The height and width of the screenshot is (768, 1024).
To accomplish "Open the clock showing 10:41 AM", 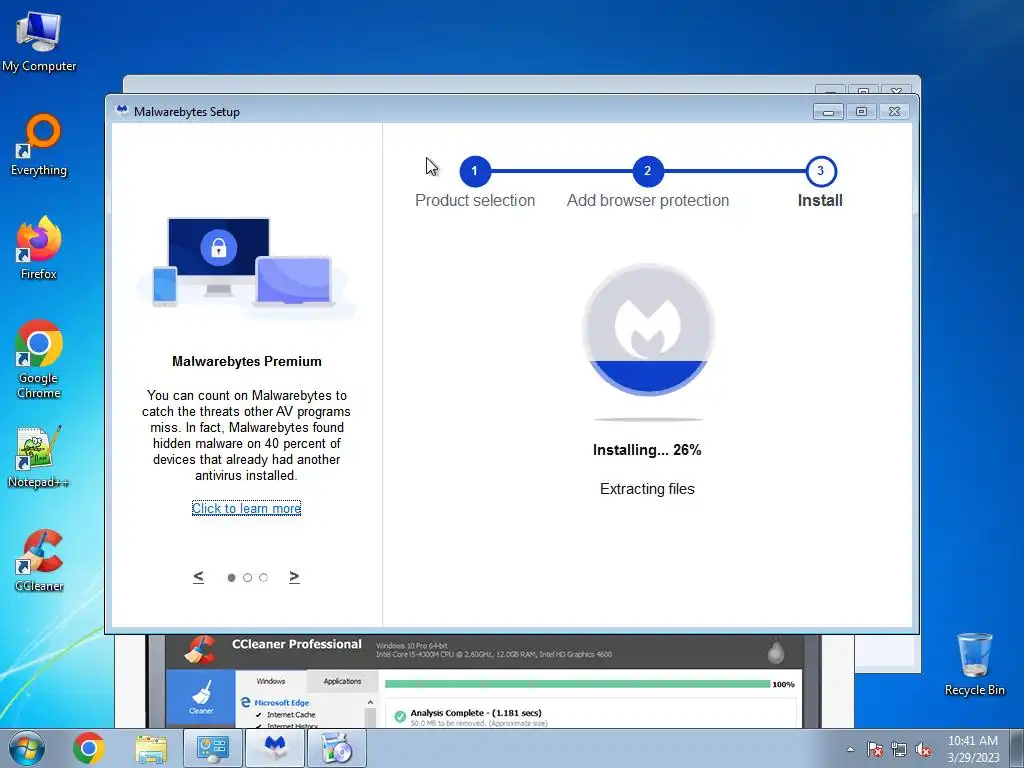I will (973, 749).
